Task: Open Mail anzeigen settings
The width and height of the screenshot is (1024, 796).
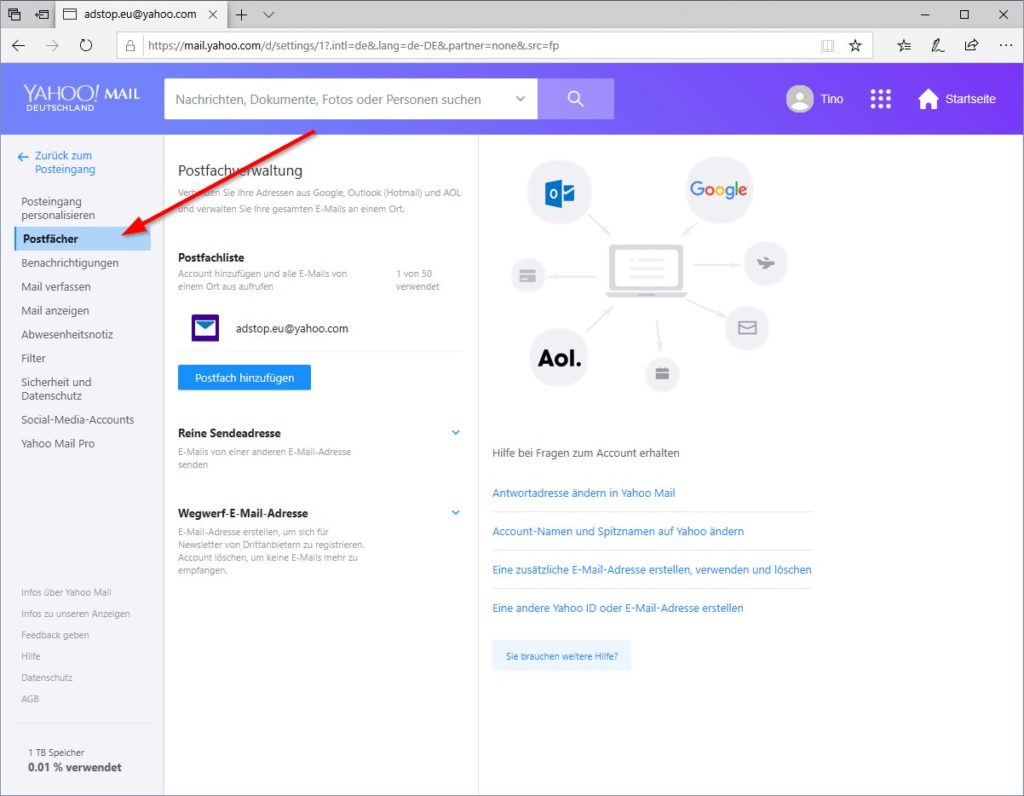Action: [55, 311]
